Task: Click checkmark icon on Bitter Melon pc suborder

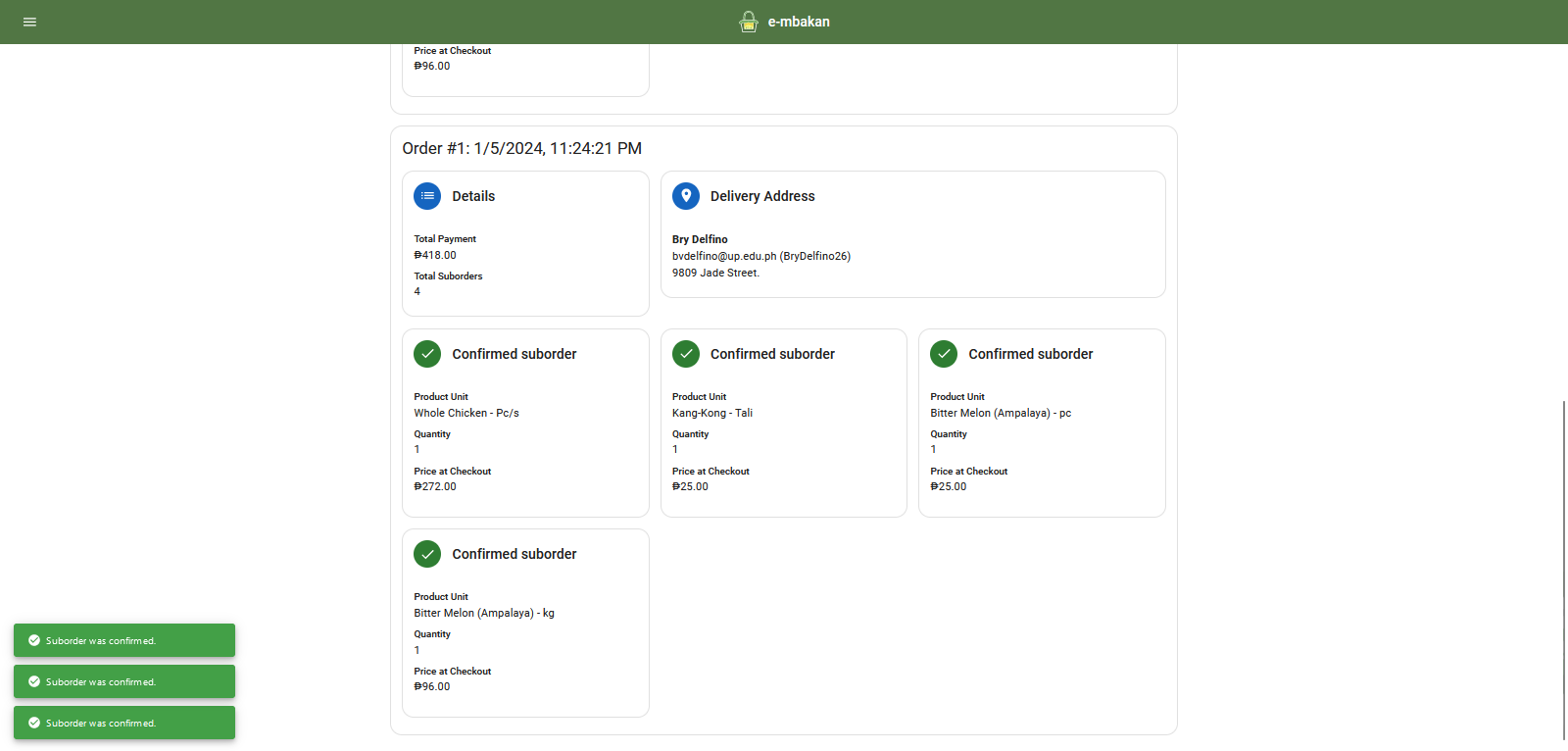Action: tap(944, 354)
